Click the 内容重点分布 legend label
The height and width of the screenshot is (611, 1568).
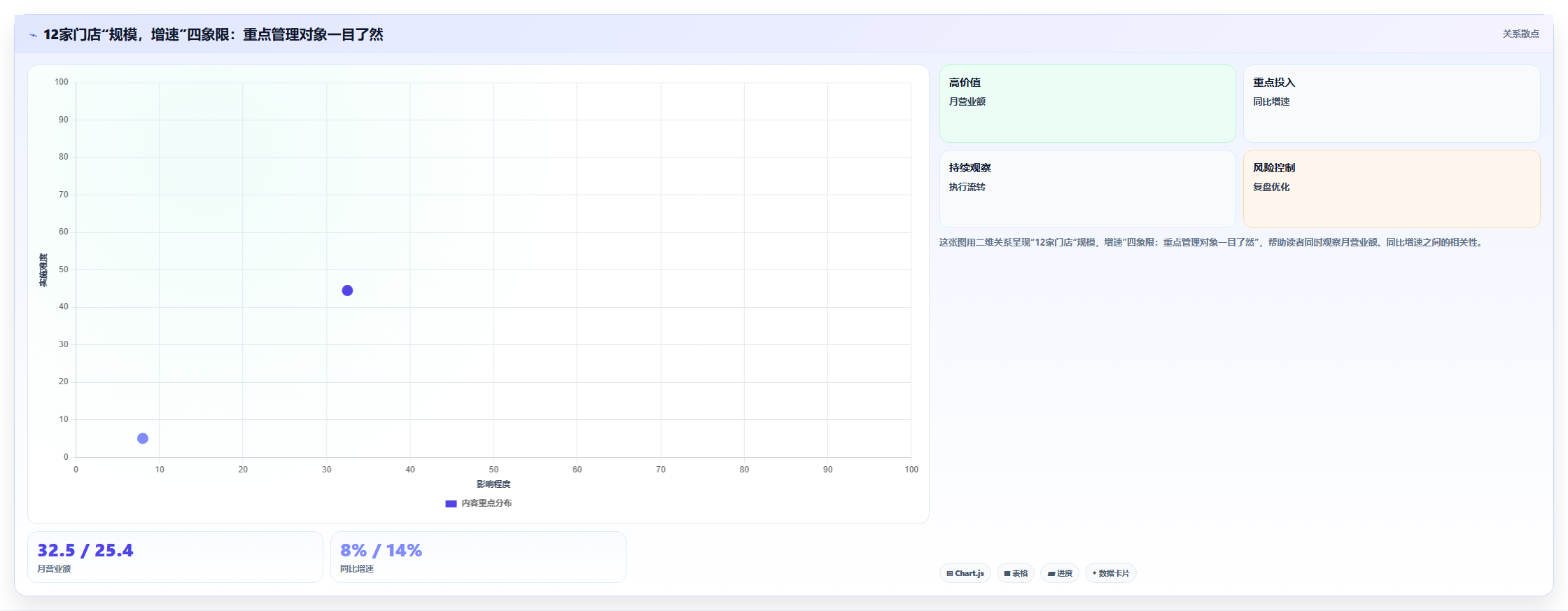(x=486, y=503)
